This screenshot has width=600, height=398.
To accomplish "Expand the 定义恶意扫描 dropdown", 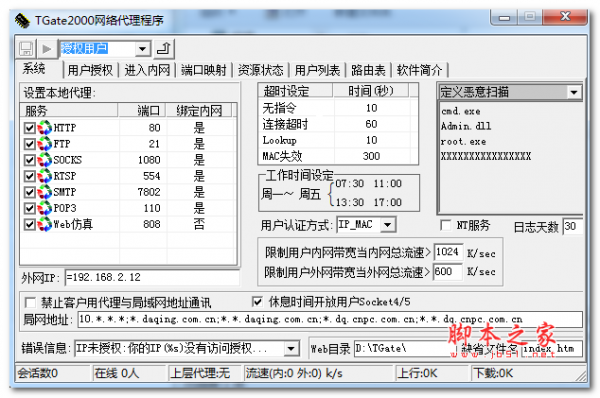I will [574, 92].
